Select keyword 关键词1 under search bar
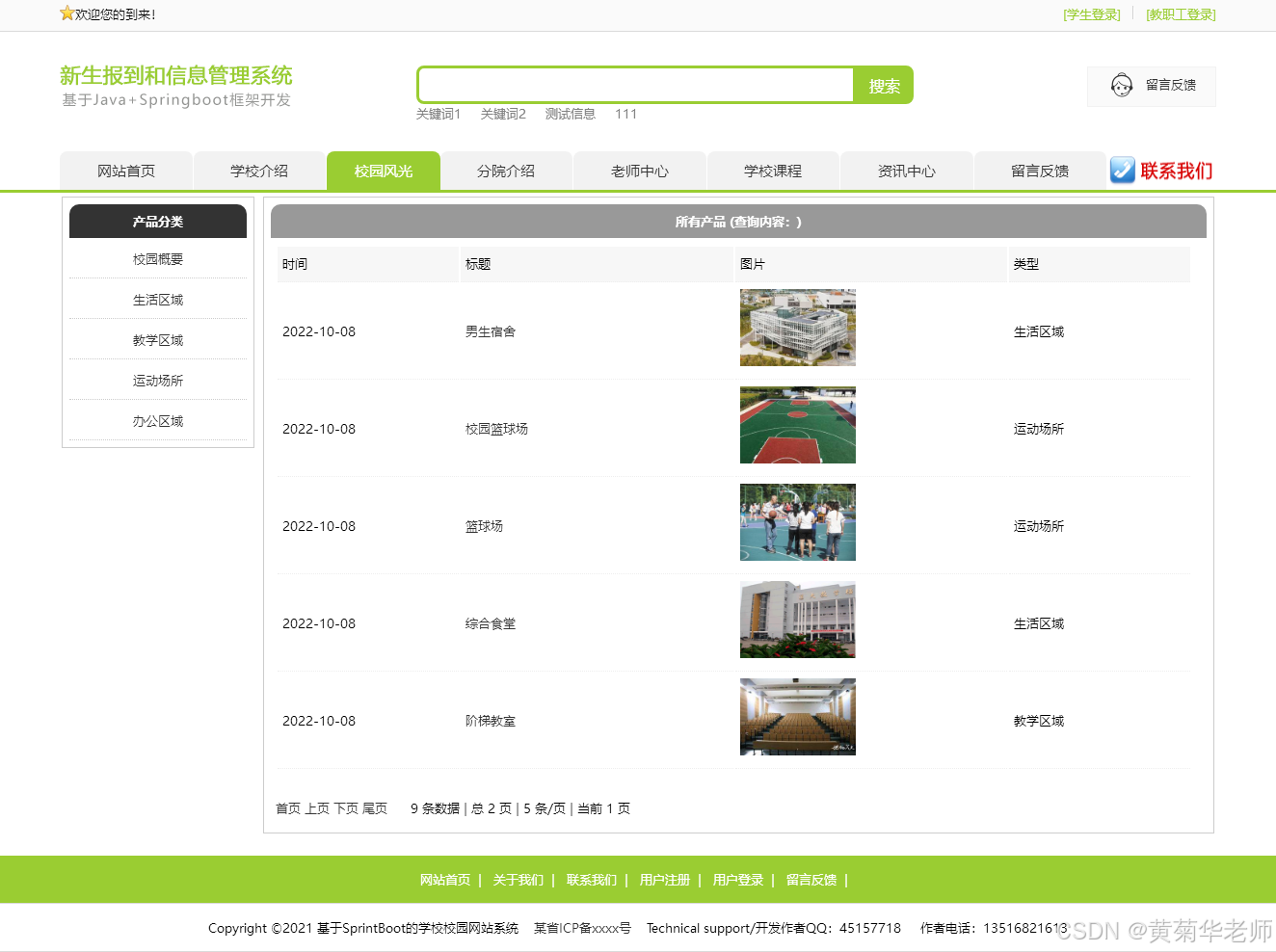The image size is (1276, 952). [x=439, y=114]
